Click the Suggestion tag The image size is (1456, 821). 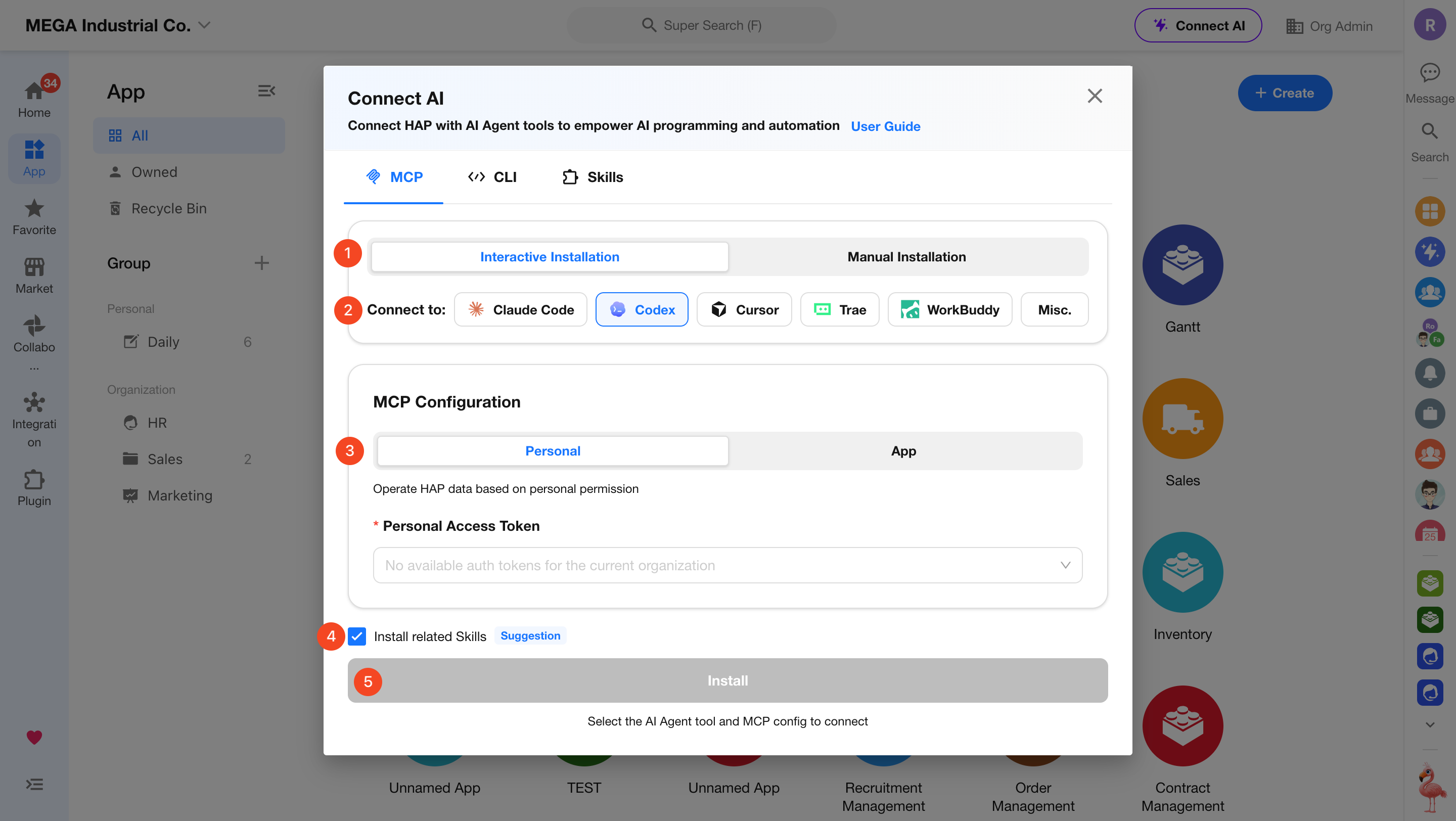(530, 635)
